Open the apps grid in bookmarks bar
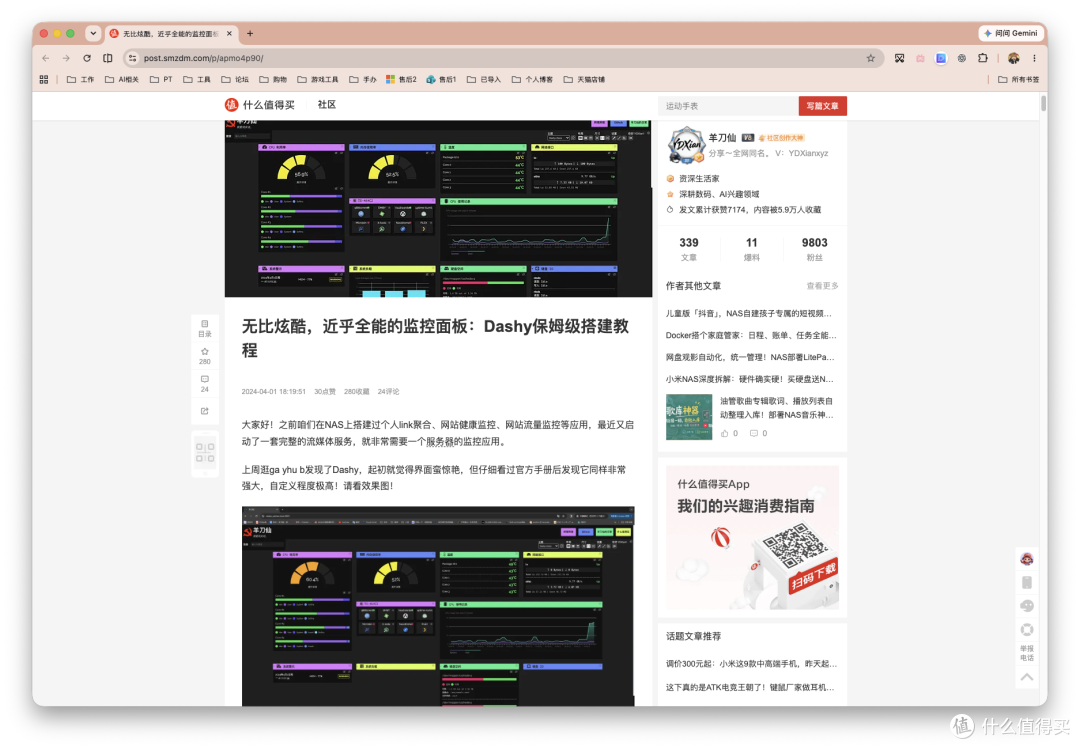 [x=44, y=80]
